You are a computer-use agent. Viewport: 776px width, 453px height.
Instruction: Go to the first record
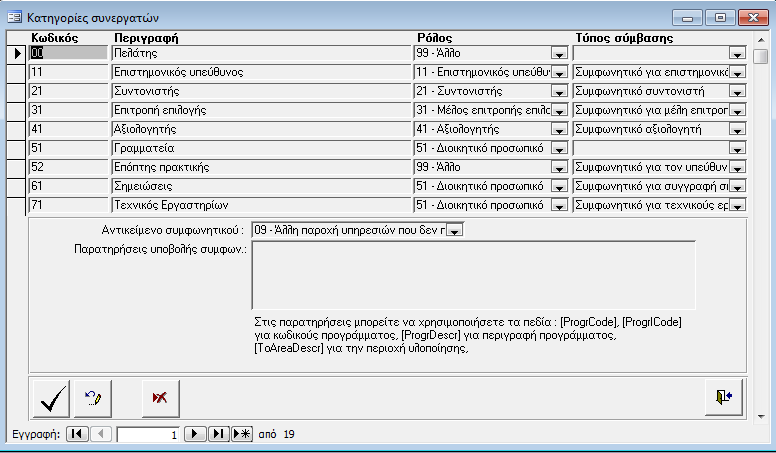pyautogui.click(x=77, y=434)
